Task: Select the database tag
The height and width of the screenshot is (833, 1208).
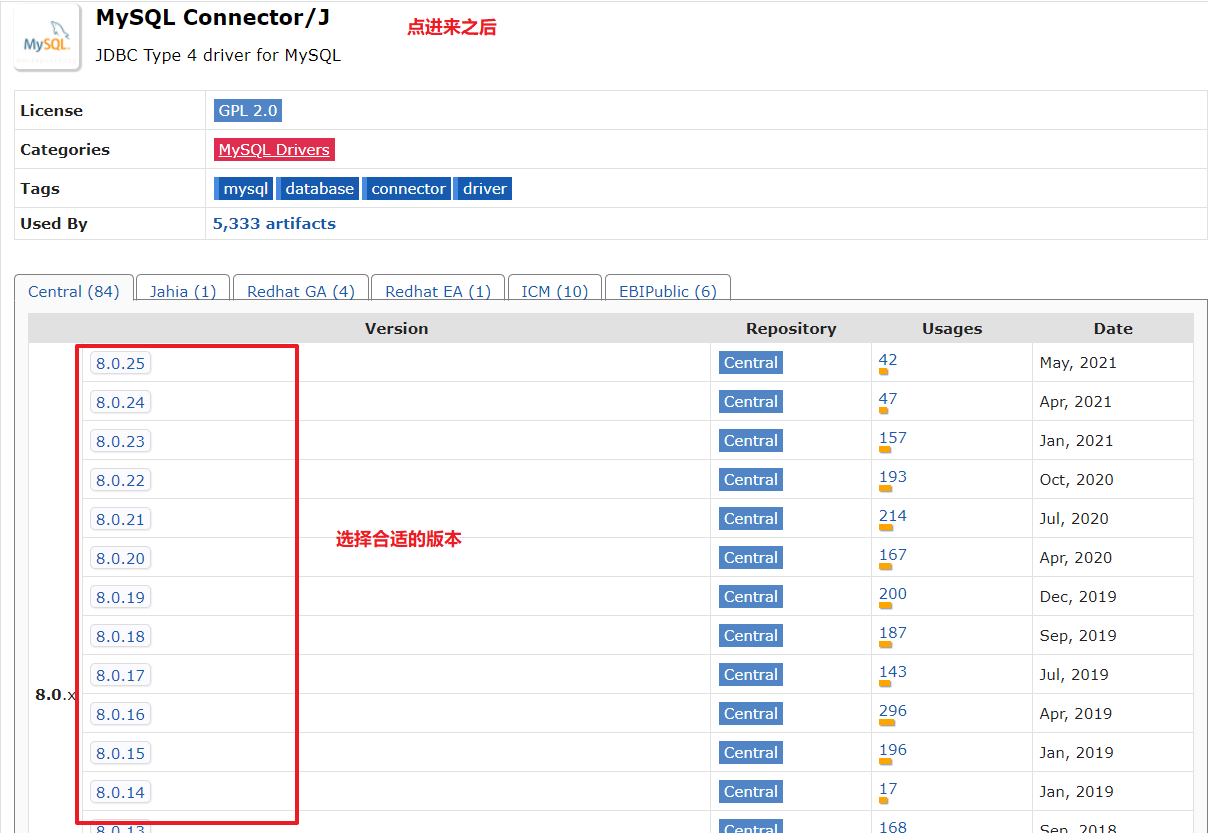Action: point(317,188)
